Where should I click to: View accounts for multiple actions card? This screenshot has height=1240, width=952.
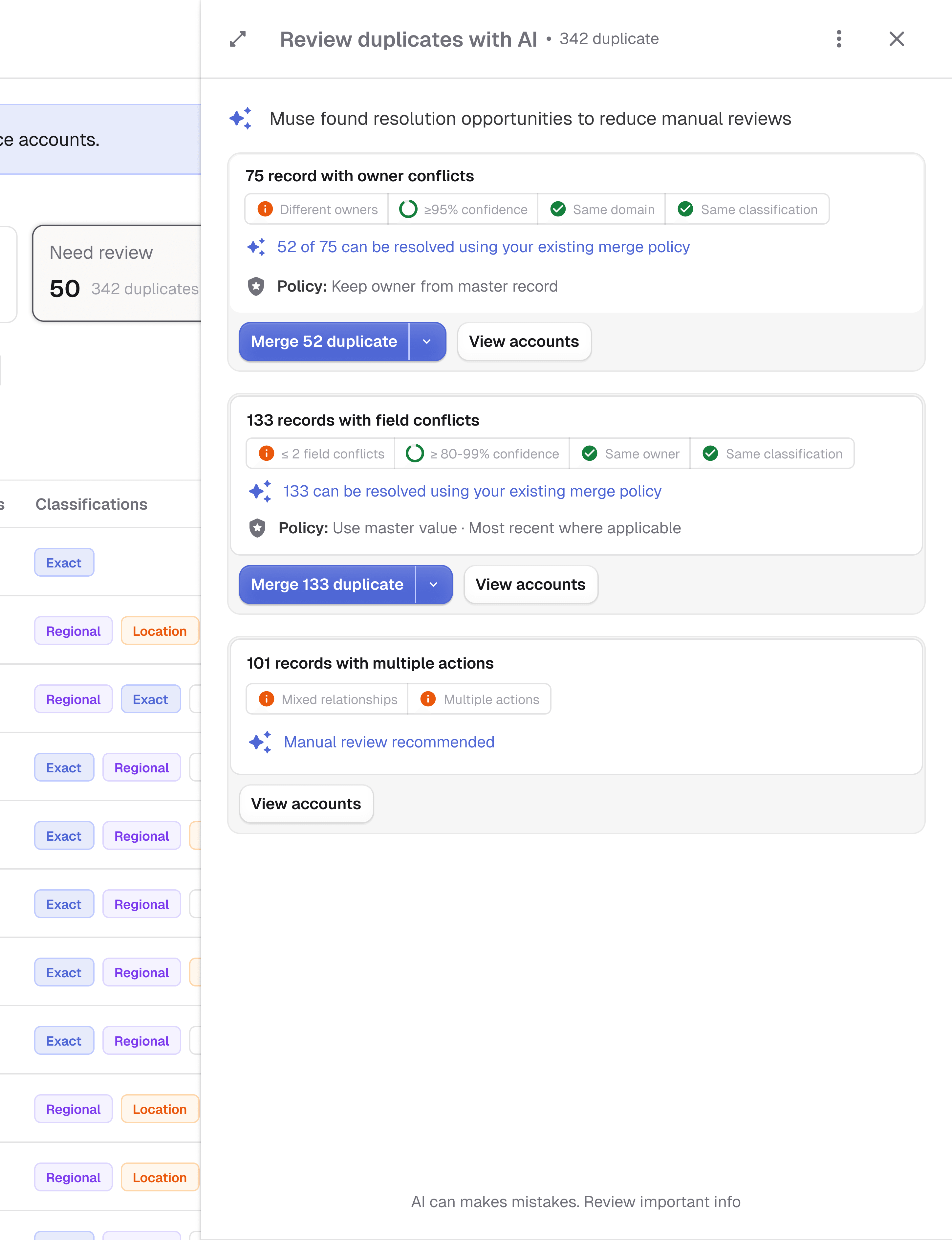(306, 804)
